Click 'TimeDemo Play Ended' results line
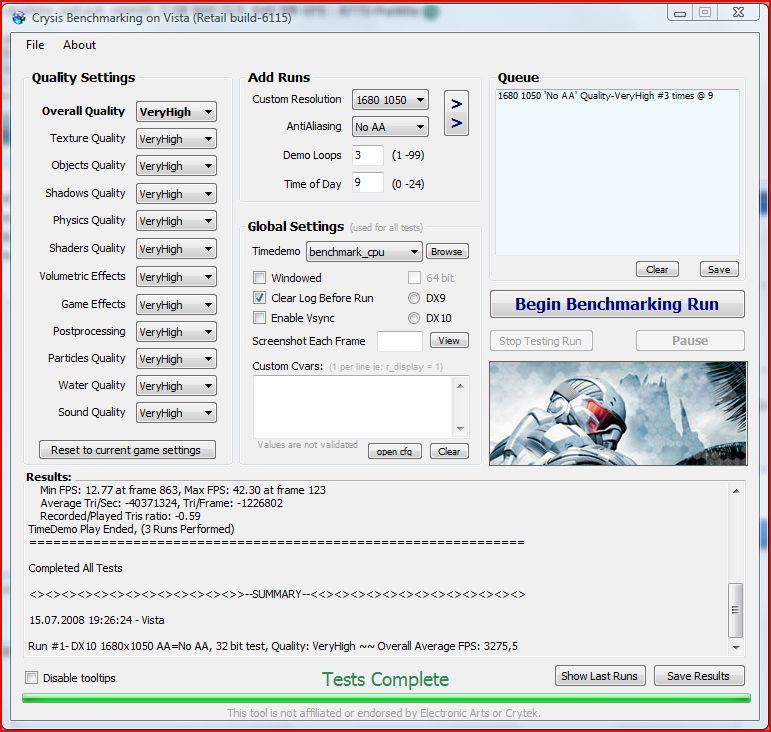This screenshot has height=732, width=771. coord(131,529)
